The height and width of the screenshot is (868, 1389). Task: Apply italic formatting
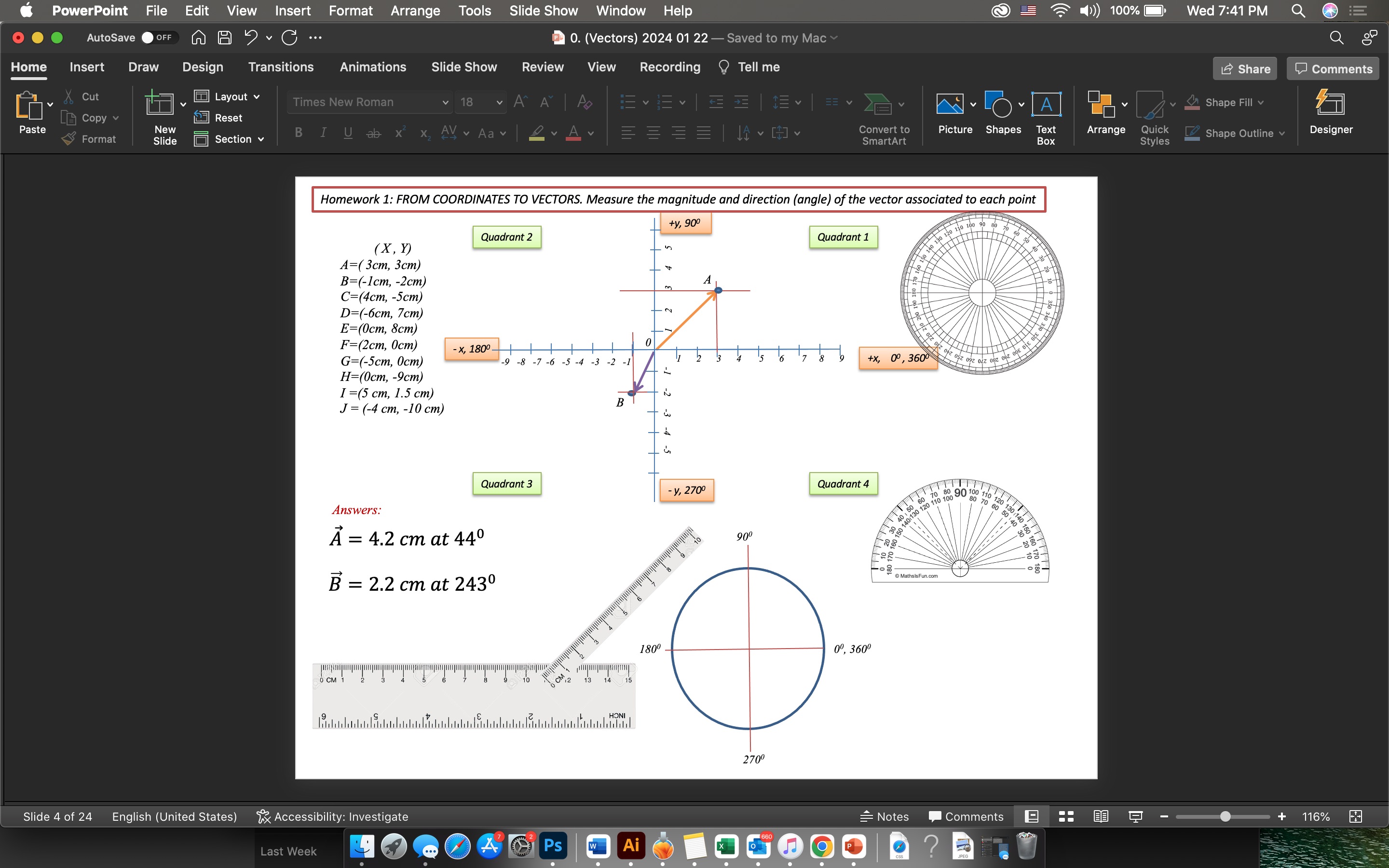click(x=323, y=133)
